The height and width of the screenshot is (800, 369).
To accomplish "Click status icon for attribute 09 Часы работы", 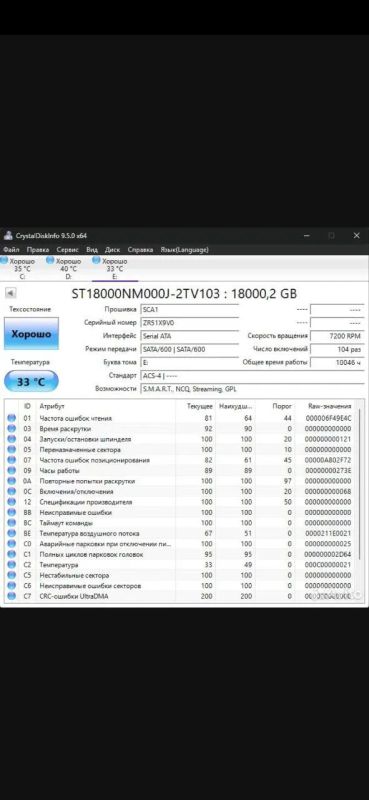I will tap(11, 470).
